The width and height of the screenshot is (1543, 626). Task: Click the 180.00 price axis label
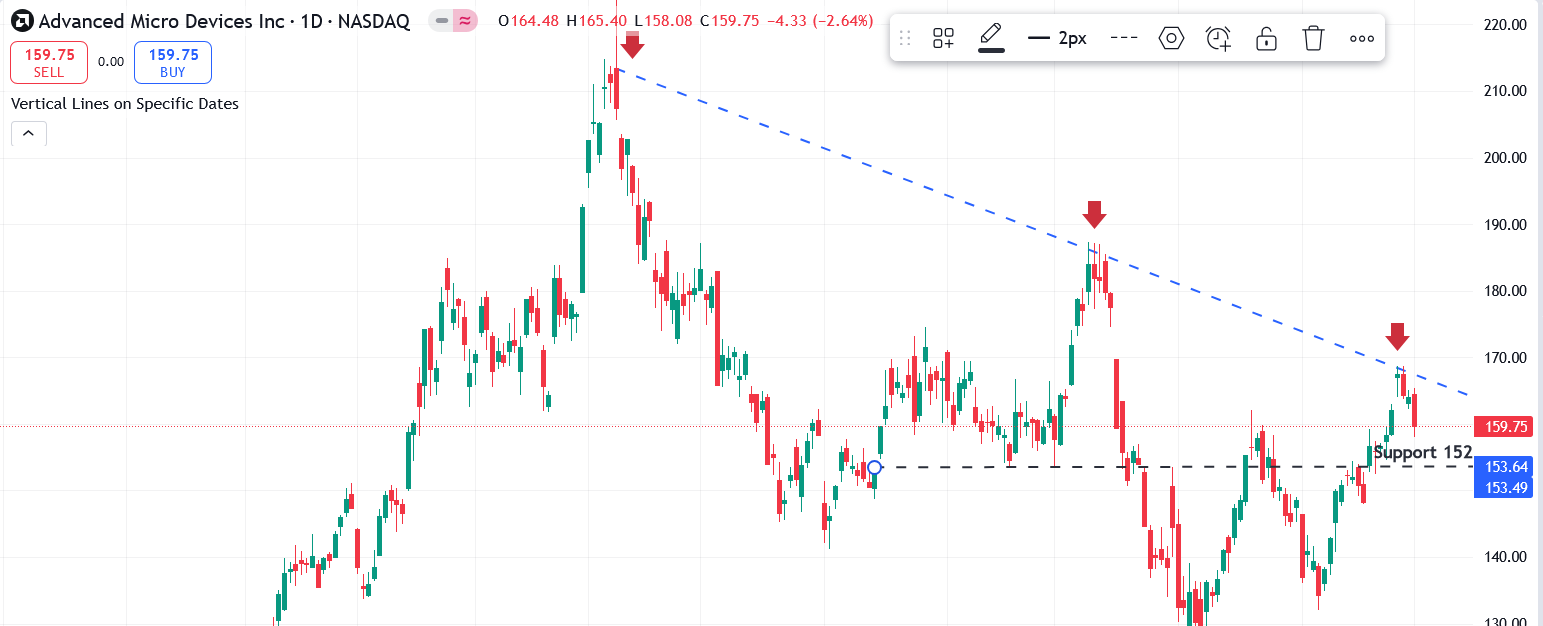[1505, 291]
